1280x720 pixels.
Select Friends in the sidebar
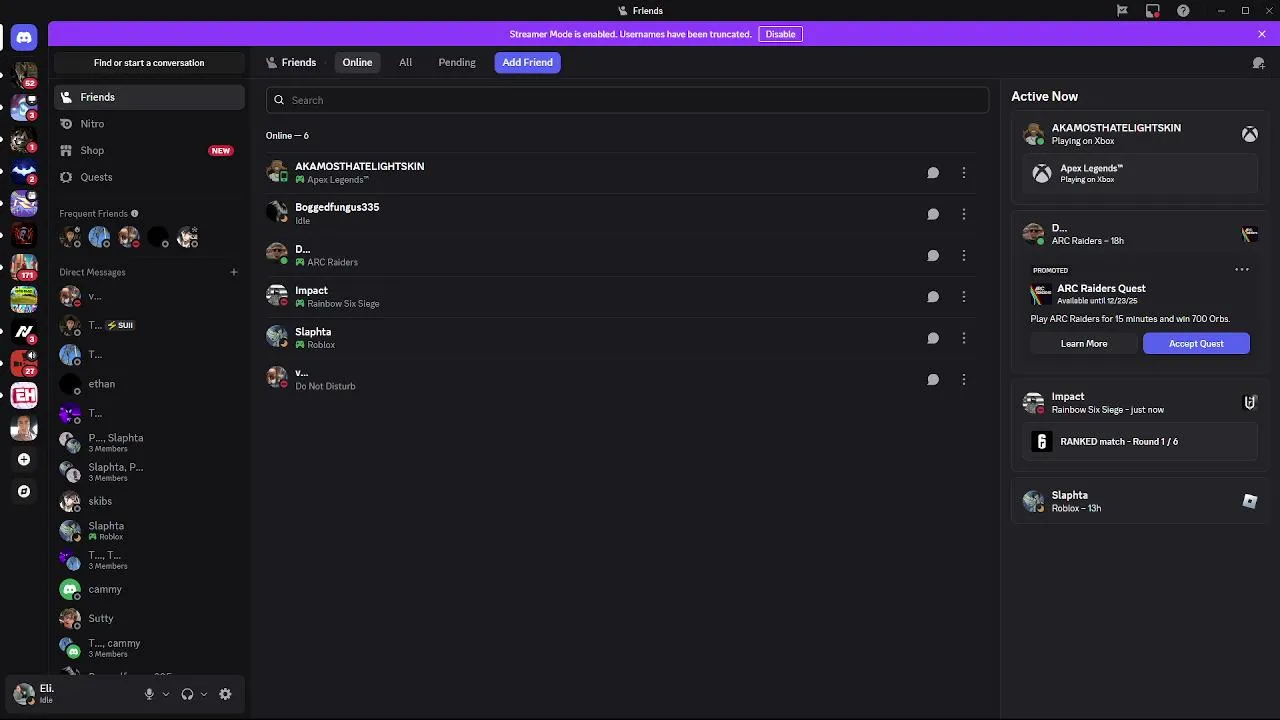pos(149,97)
